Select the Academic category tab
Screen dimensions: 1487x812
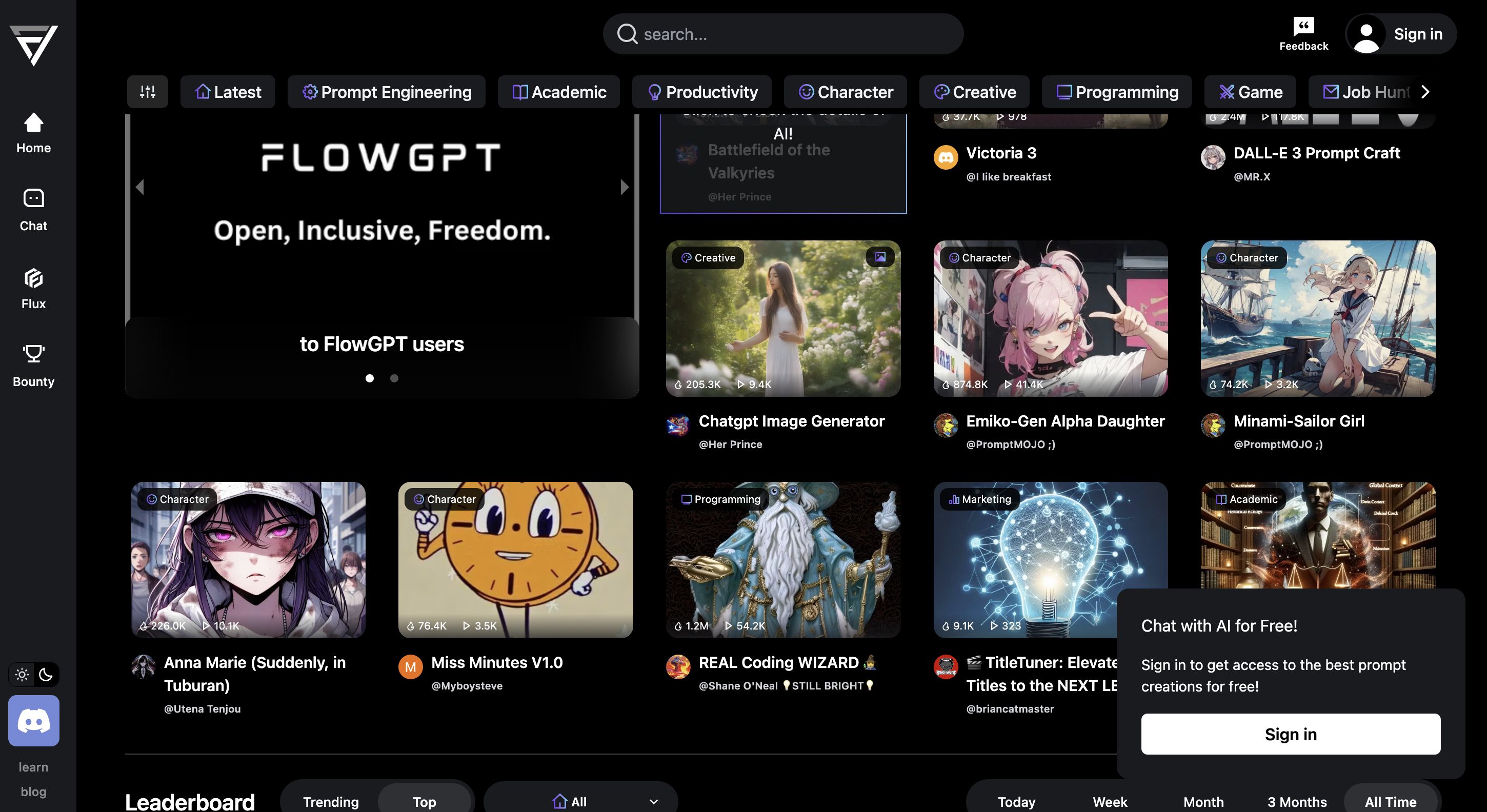point(559,92)
